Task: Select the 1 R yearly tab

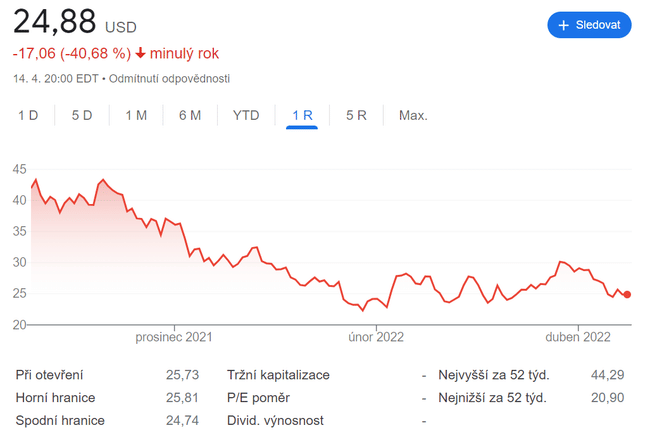Action: click(x=302, y=115)
